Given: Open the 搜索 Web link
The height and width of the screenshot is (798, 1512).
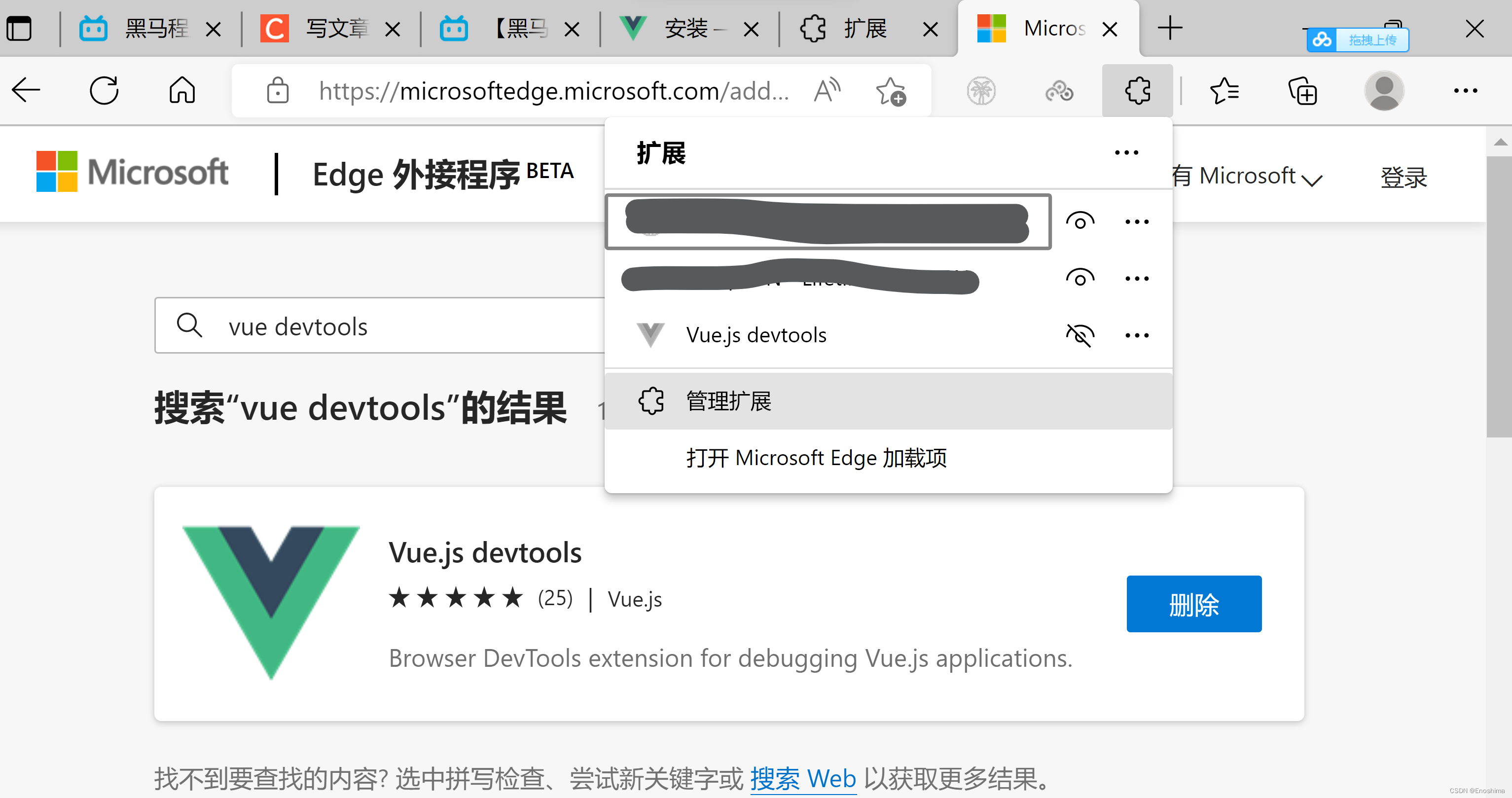Looking at the screenshot, I should [x=802, y=779].
